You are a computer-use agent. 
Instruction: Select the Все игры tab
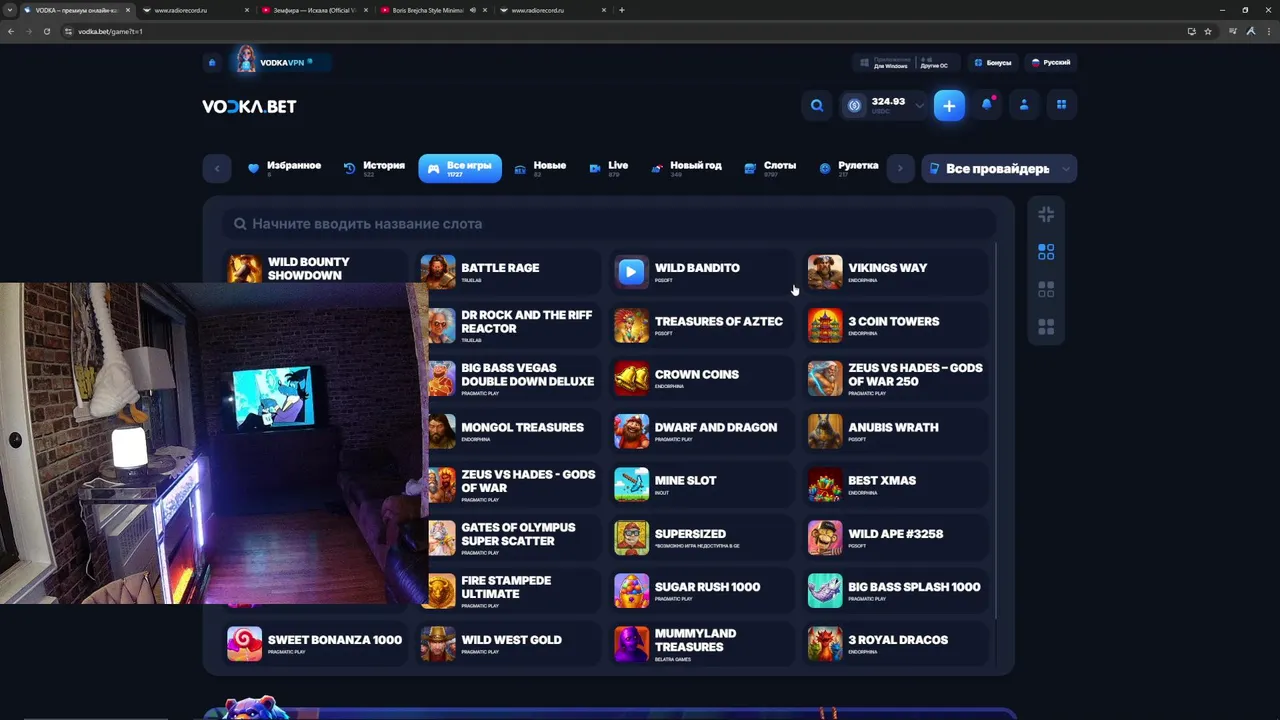point(460,168)
